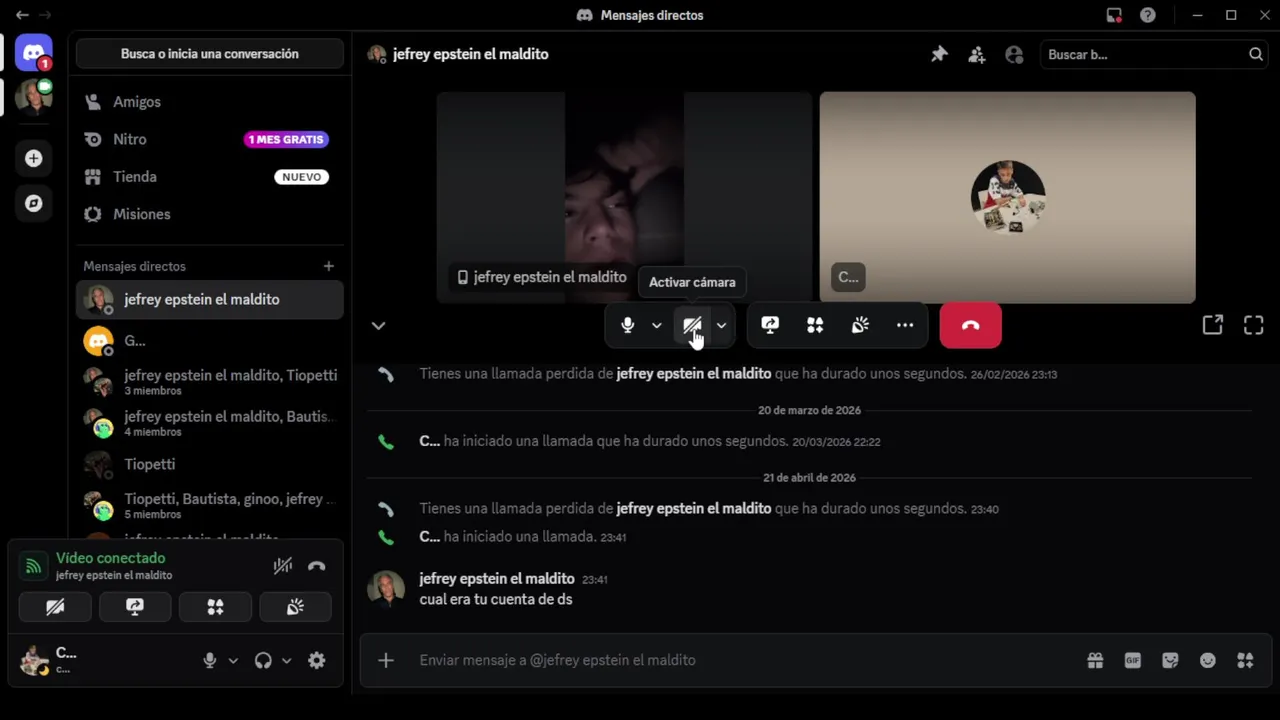Click 'cual era tu cuenta de ds' message

496,599
